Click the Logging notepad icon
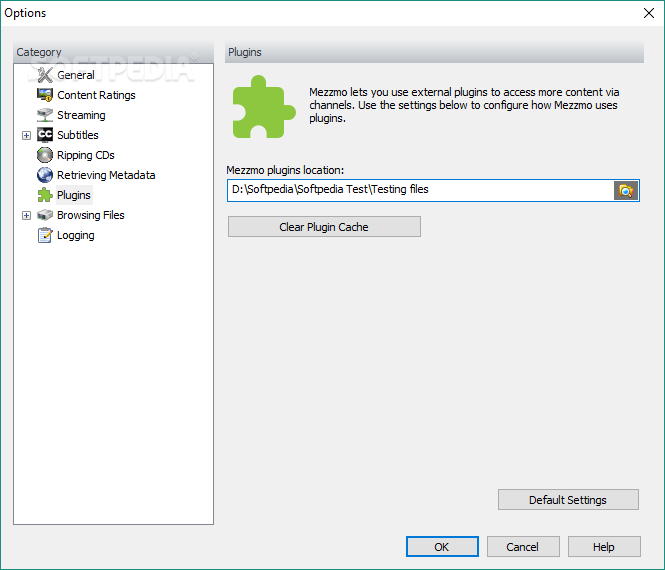 [x=45, y=235]
